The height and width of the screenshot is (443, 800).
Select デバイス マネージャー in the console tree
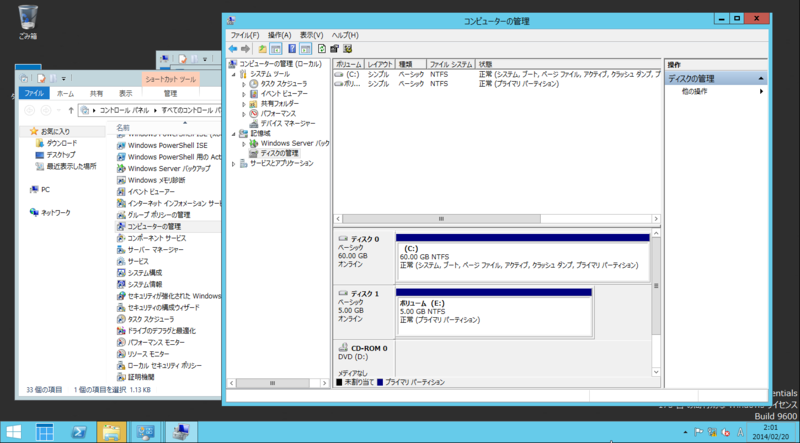[x=287, y=124]
